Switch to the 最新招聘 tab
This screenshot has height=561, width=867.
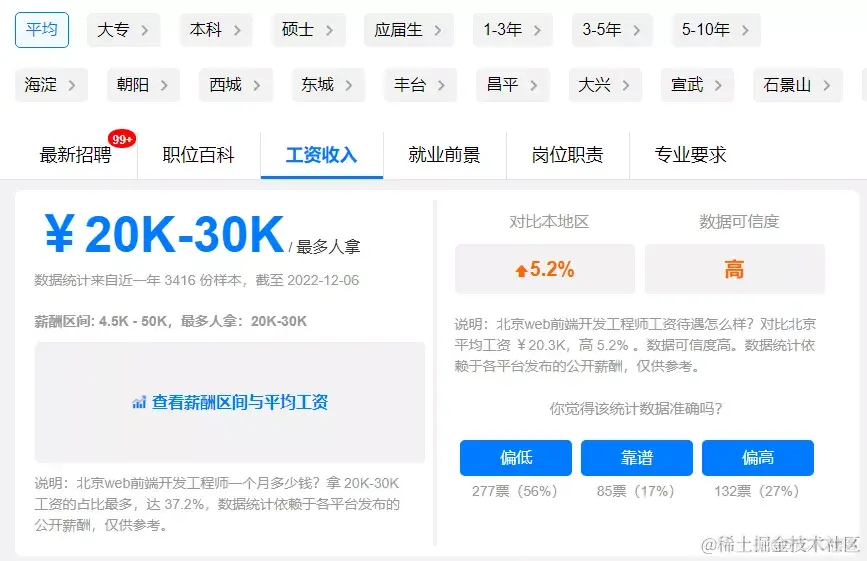tap(76, 155)
